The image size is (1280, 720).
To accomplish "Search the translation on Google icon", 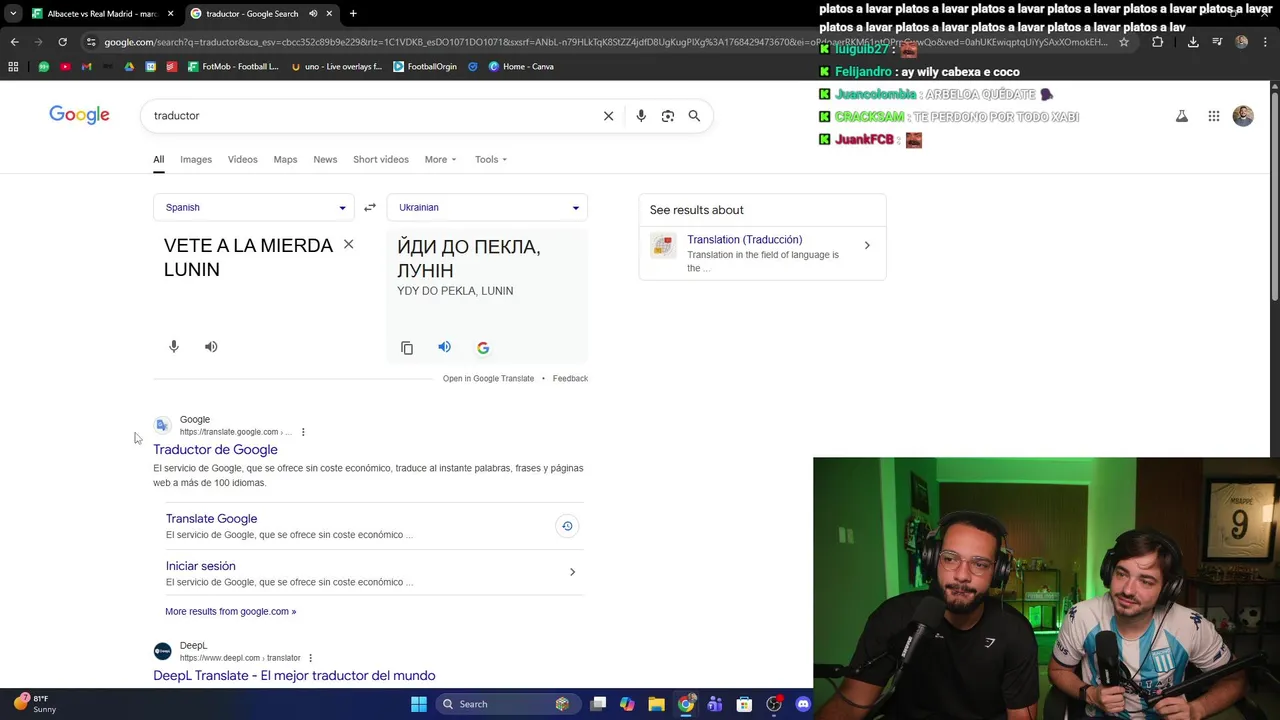I will (483, 348).
